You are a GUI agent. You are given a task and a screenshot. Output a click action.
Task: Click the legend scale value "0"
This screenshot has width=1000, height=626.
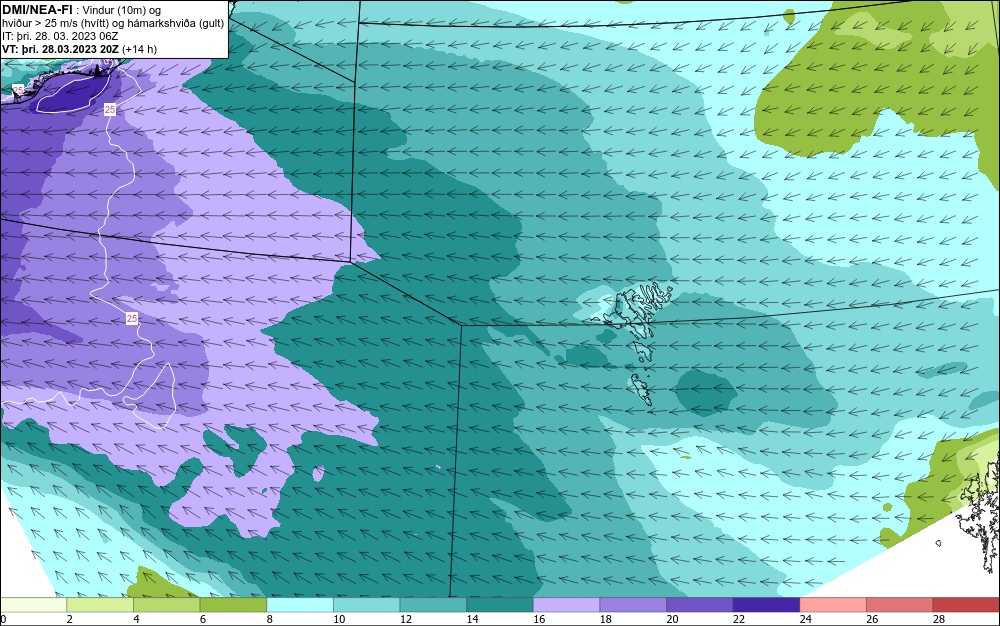pyautogui.click(x=3, y=619)
